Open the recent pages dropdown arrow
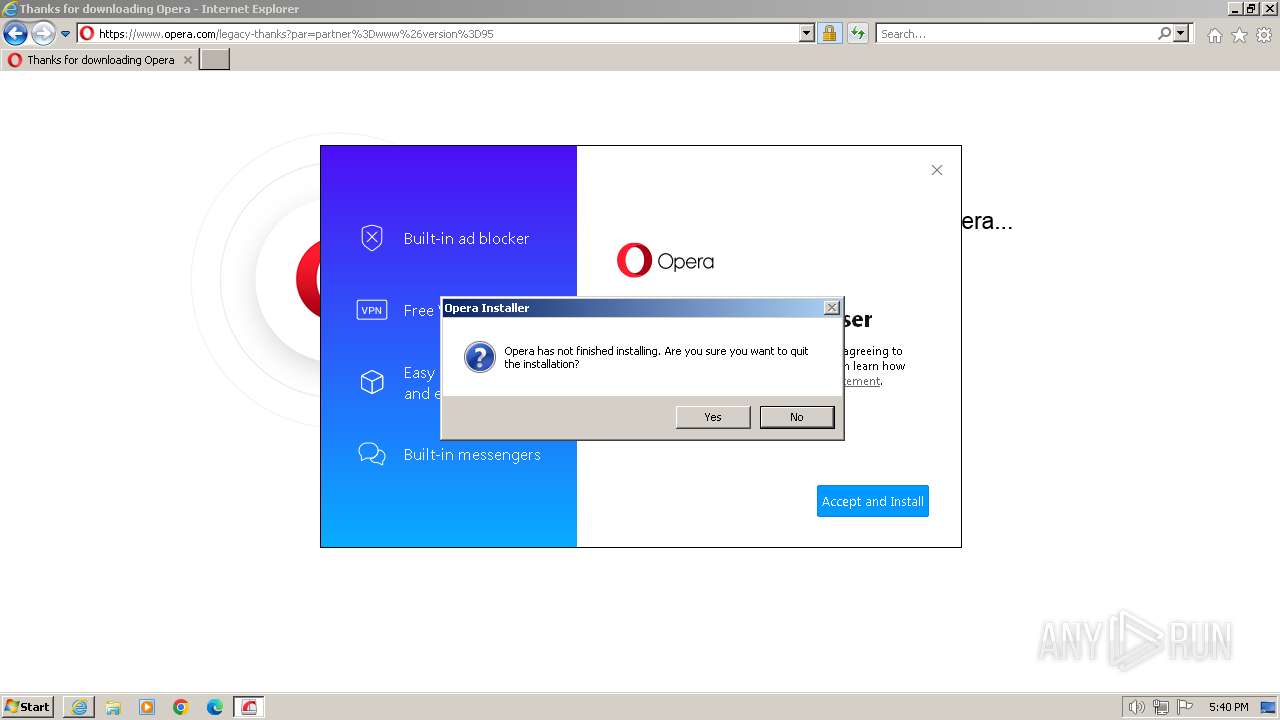Image resolution: width=1280 pixels, height=720 pixels. [66, 34]
